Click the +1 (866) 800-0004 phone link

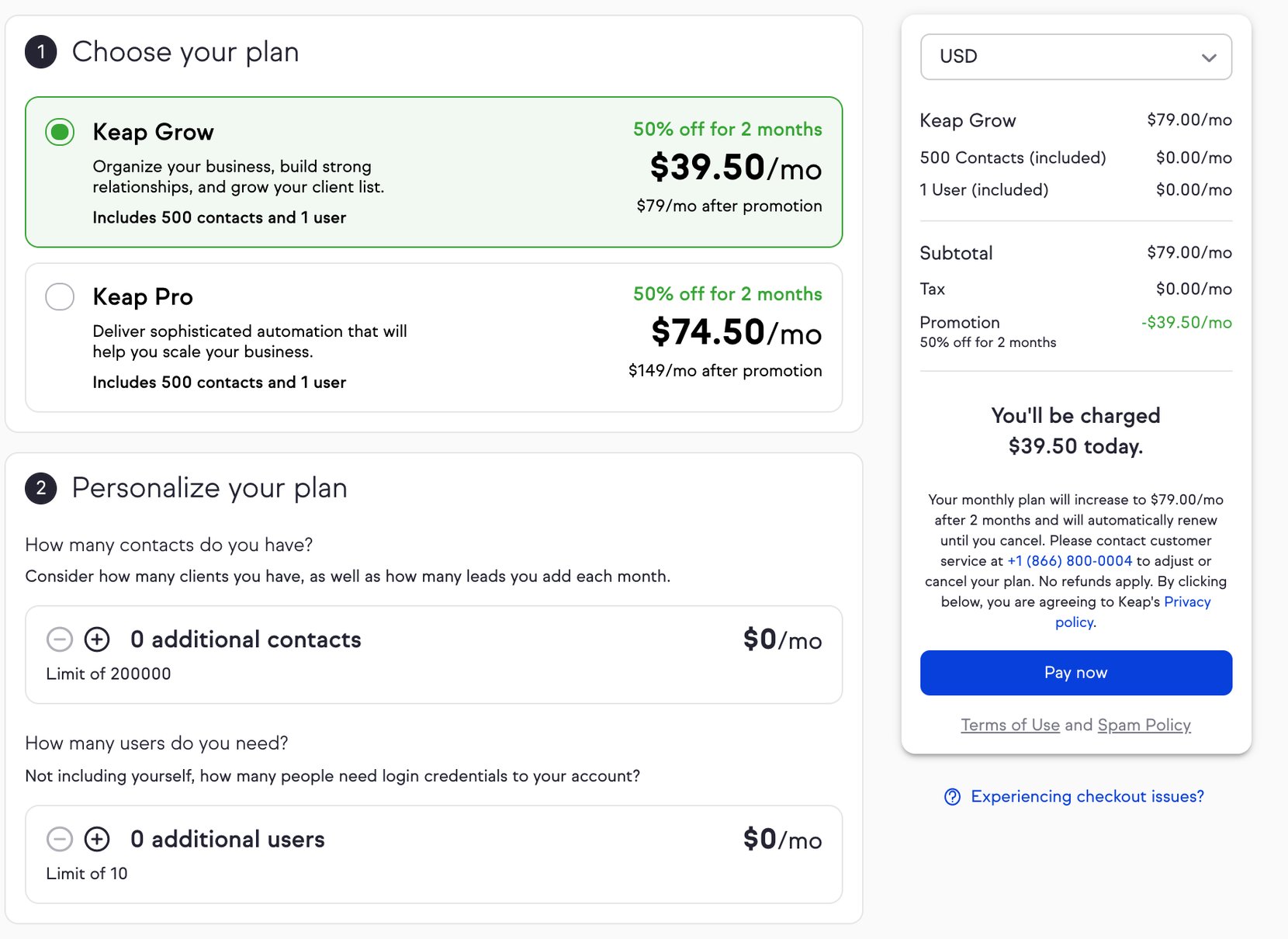[1069, 560]
